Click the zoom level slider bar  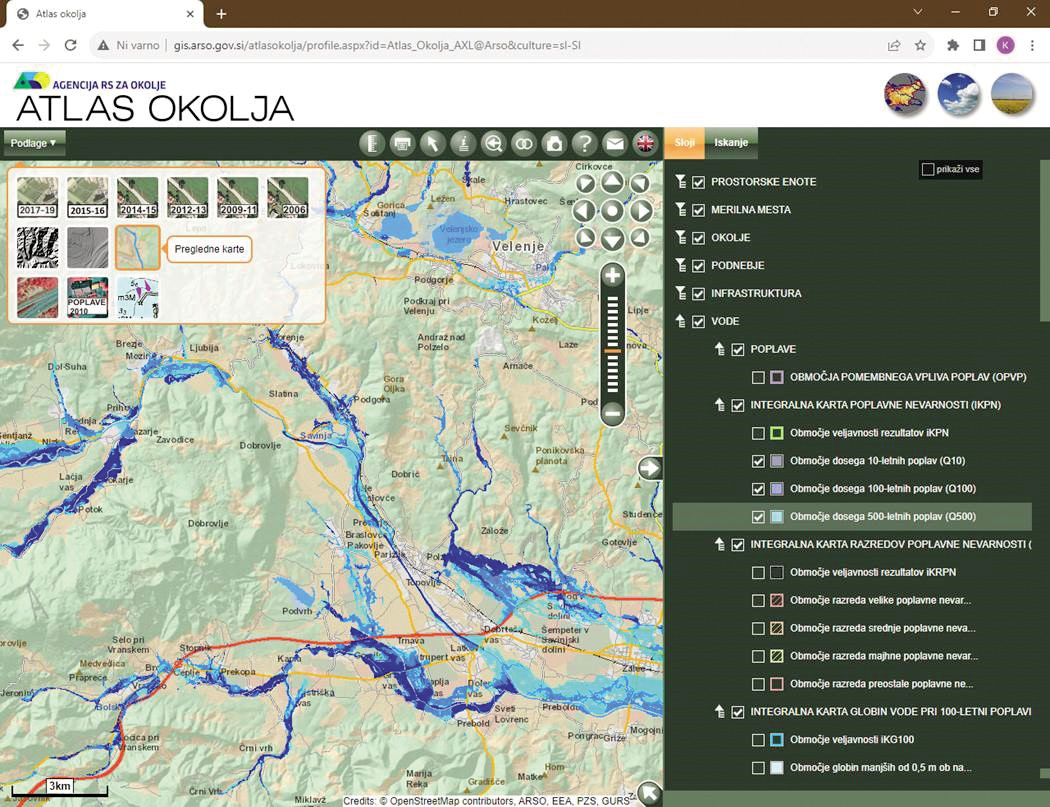613,343
